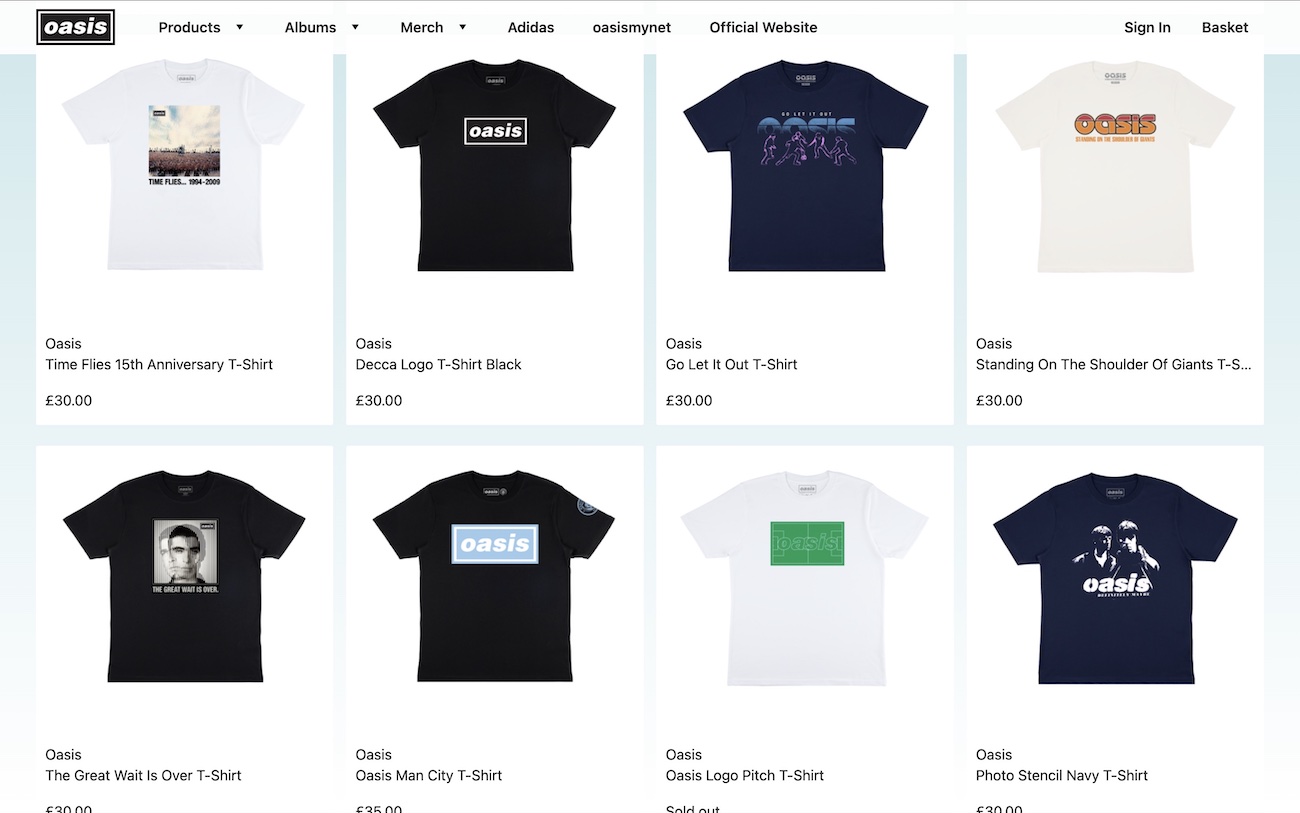
Task: Expand the Merch dropdown arrow
Action: [x=462, y=27]
